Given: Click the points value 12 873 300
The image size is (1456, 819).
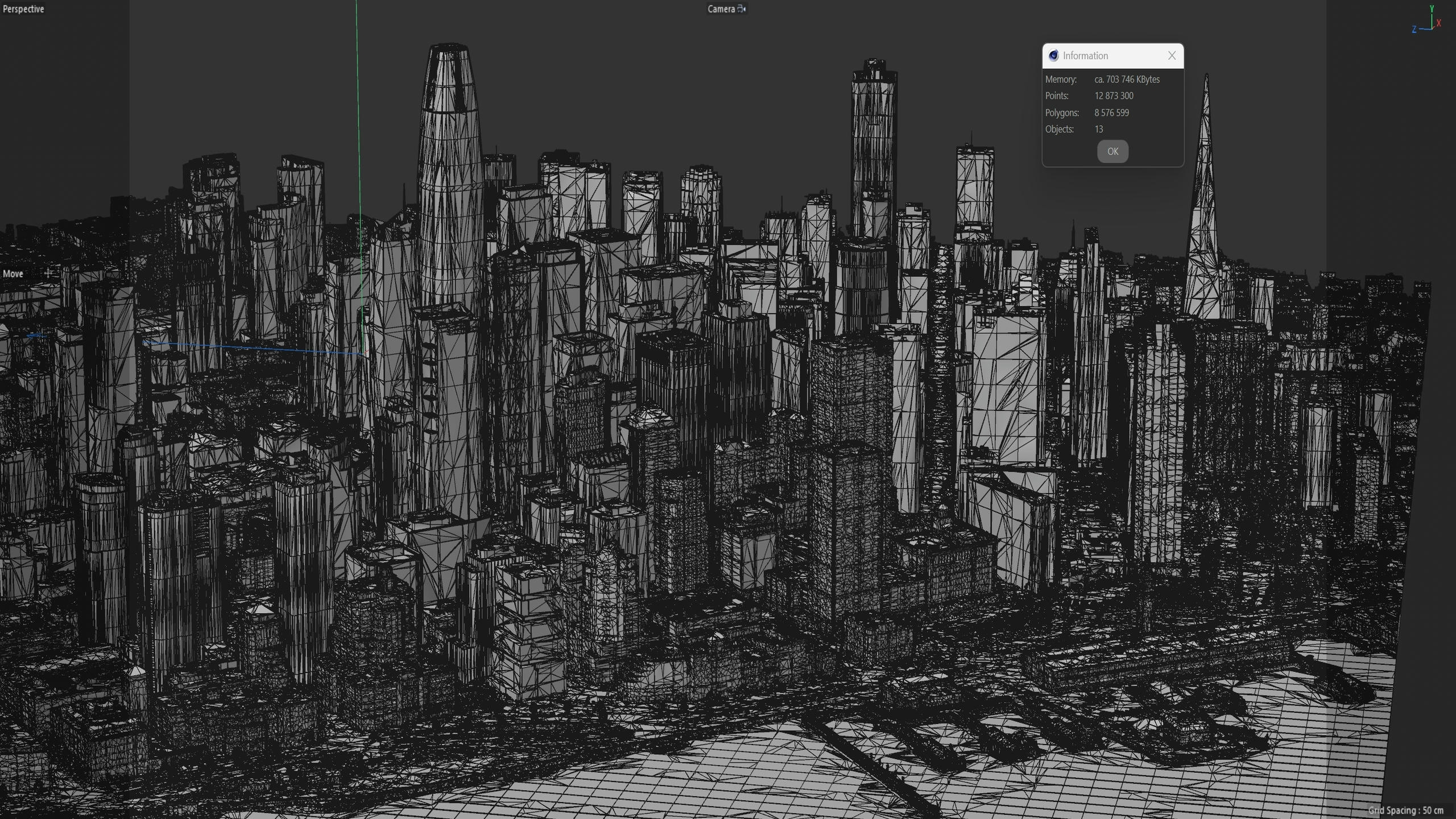Looking at the screenshot, I should 1114,96.
